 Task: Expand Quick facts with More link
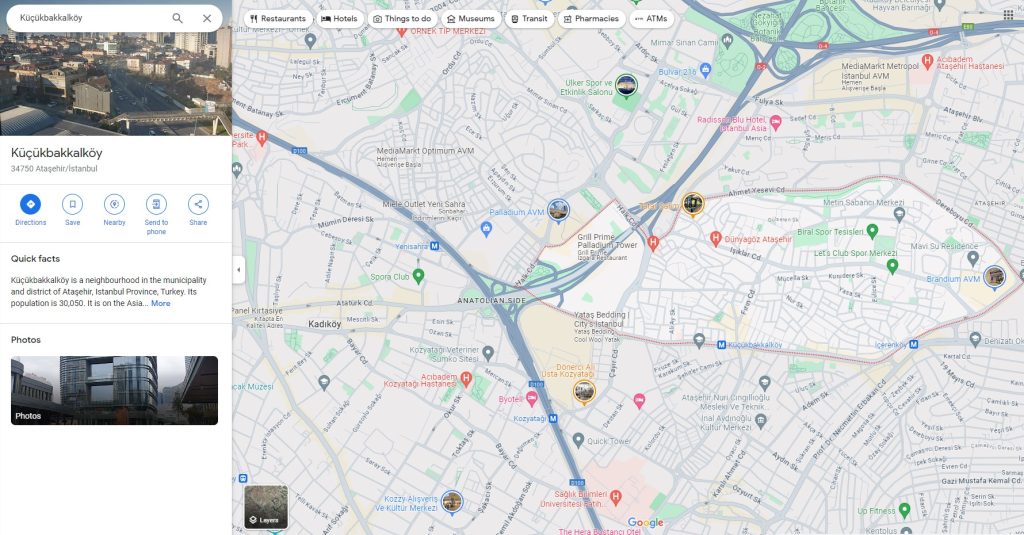coord(161,303)
